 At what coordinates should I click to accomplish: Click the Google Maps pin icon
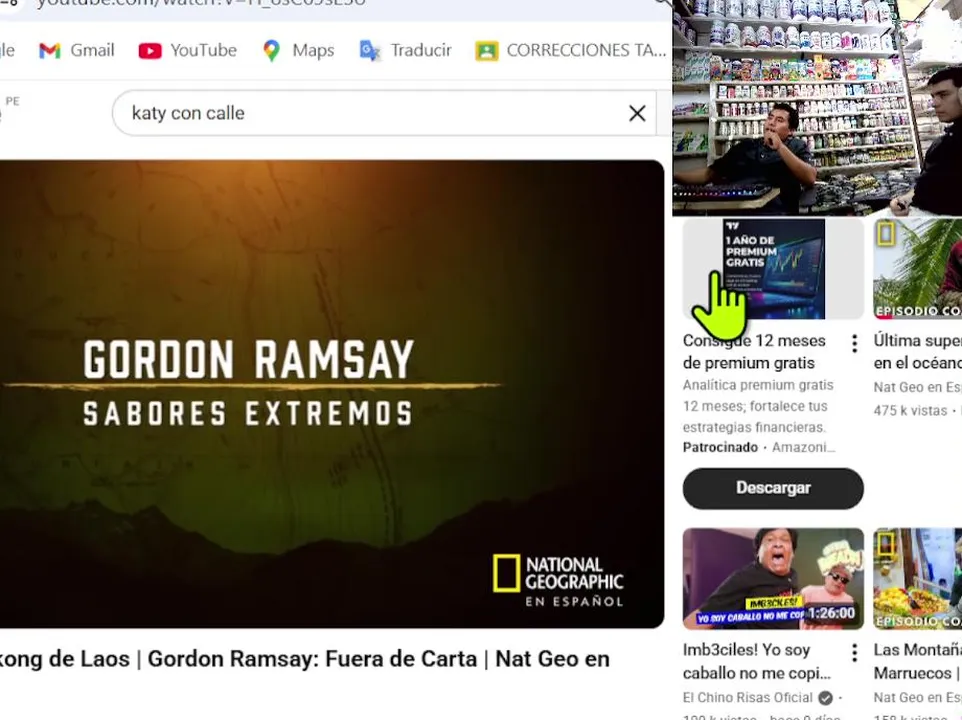point(271,50)
